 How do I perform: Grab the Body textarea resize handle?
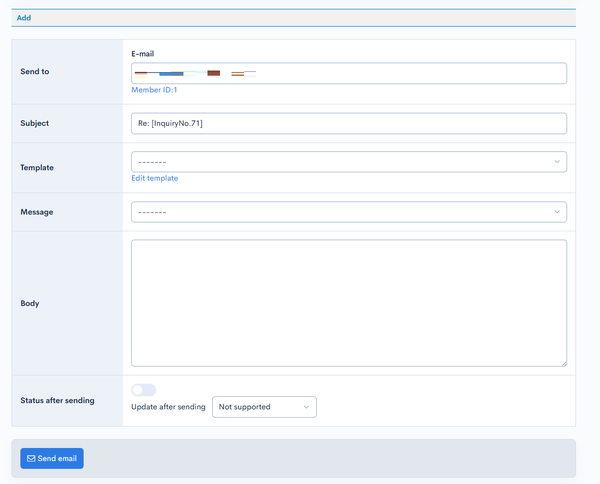coord(564,363)
